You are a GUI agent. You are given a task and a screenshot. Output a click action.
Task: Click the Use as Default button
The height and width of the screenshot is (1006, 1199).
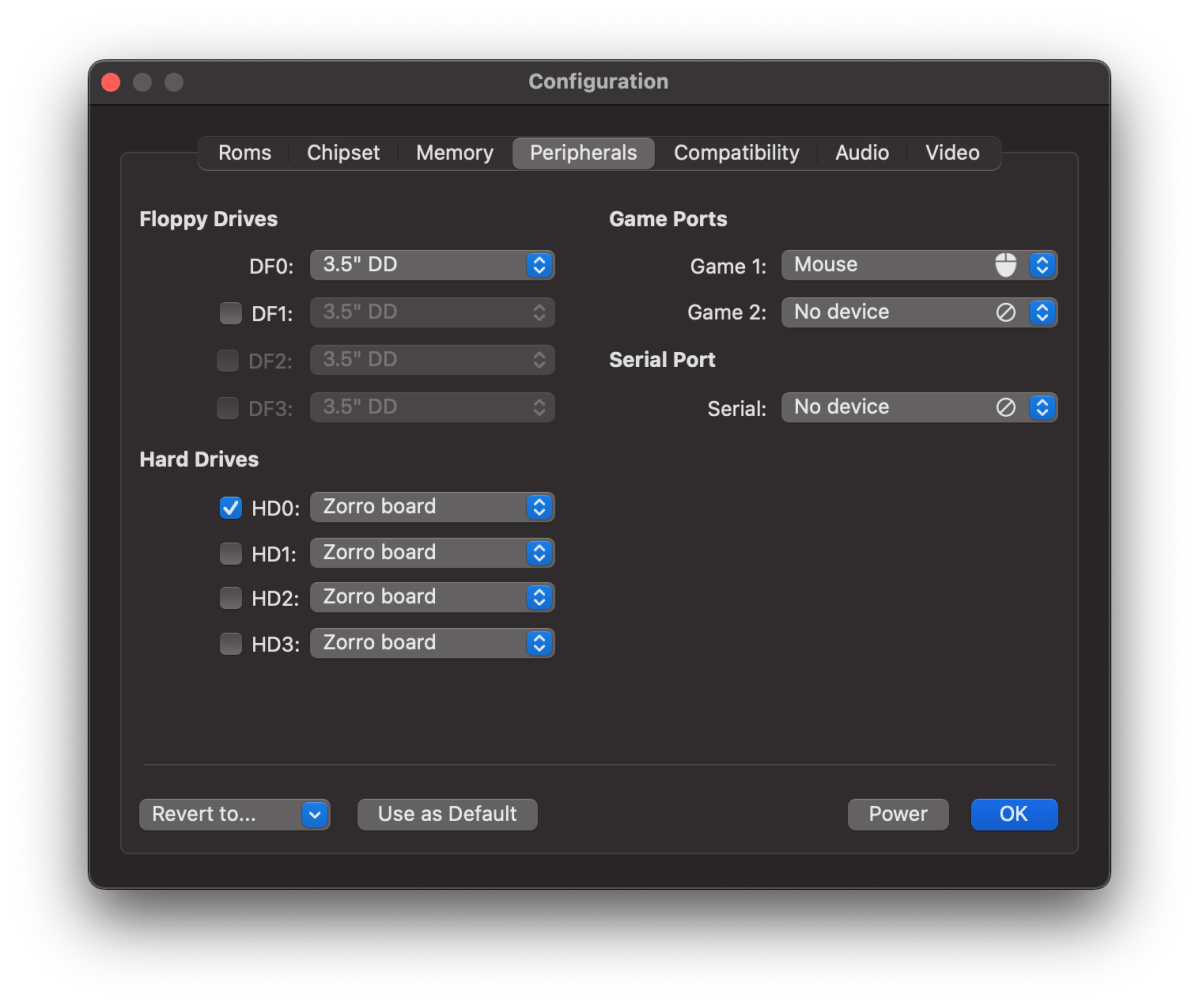447,814
